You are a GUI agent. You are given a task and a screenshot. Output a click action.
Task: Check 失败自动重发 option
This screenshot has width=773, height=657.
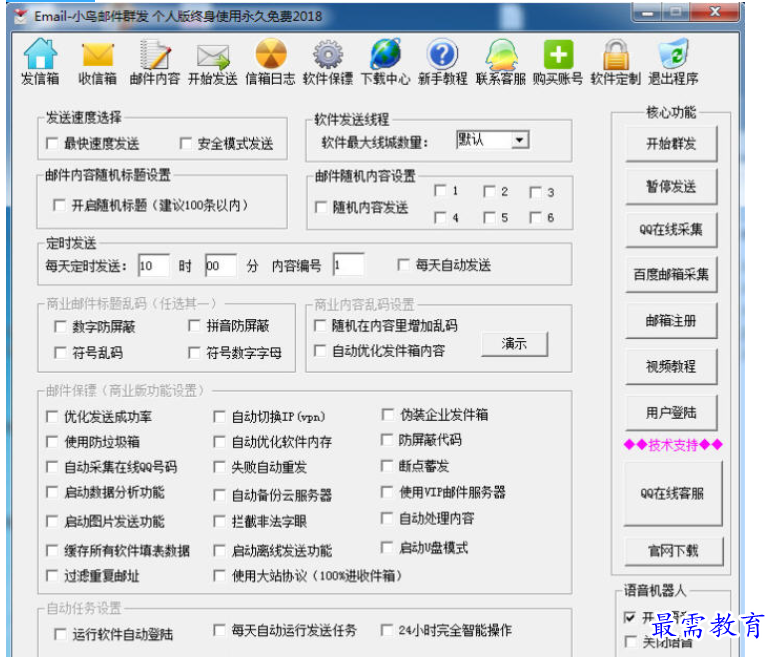[219, 467]
